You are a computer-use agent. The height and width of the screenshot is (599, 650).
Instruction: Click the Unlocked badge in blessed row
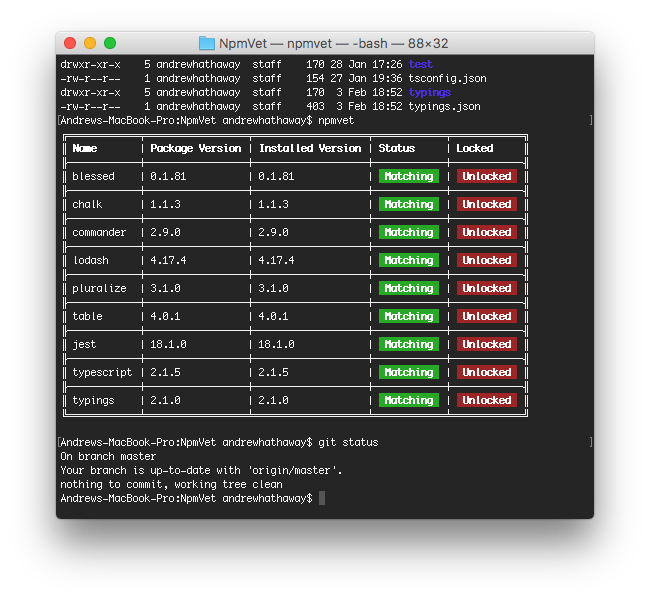tap(487, 176)
